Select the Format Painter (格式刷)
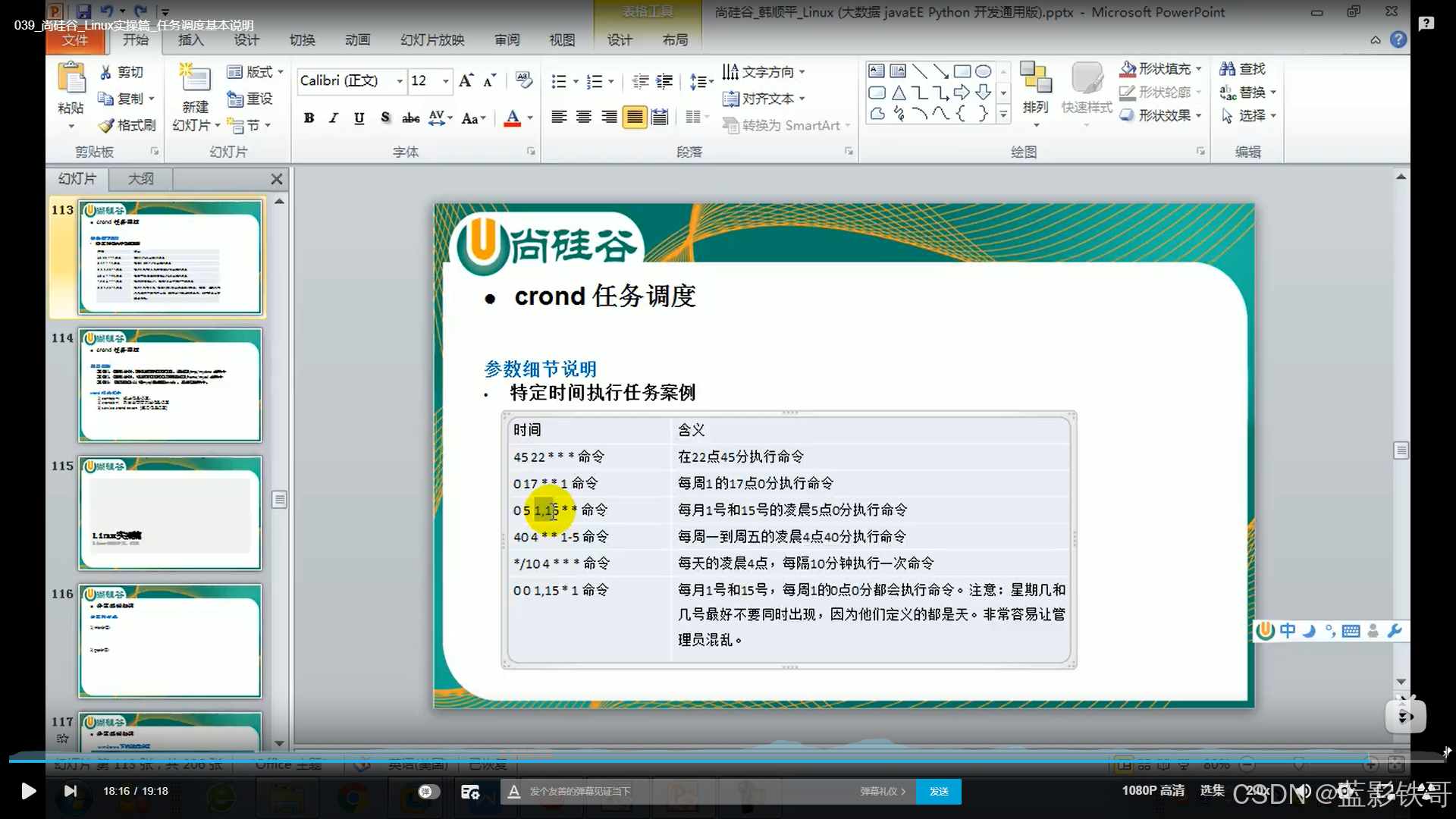1456x819 pixels. click(127, 125)
